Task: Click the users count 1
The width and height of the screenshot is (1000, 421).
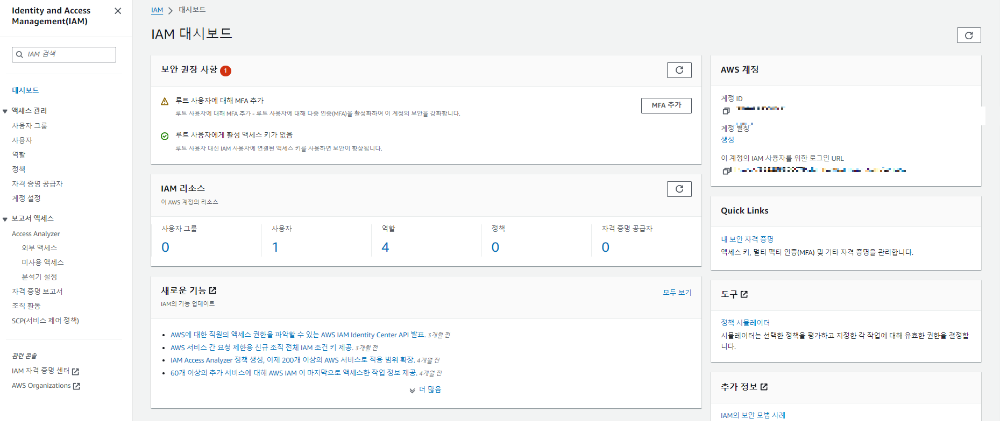Action: (x=275, y=247)
